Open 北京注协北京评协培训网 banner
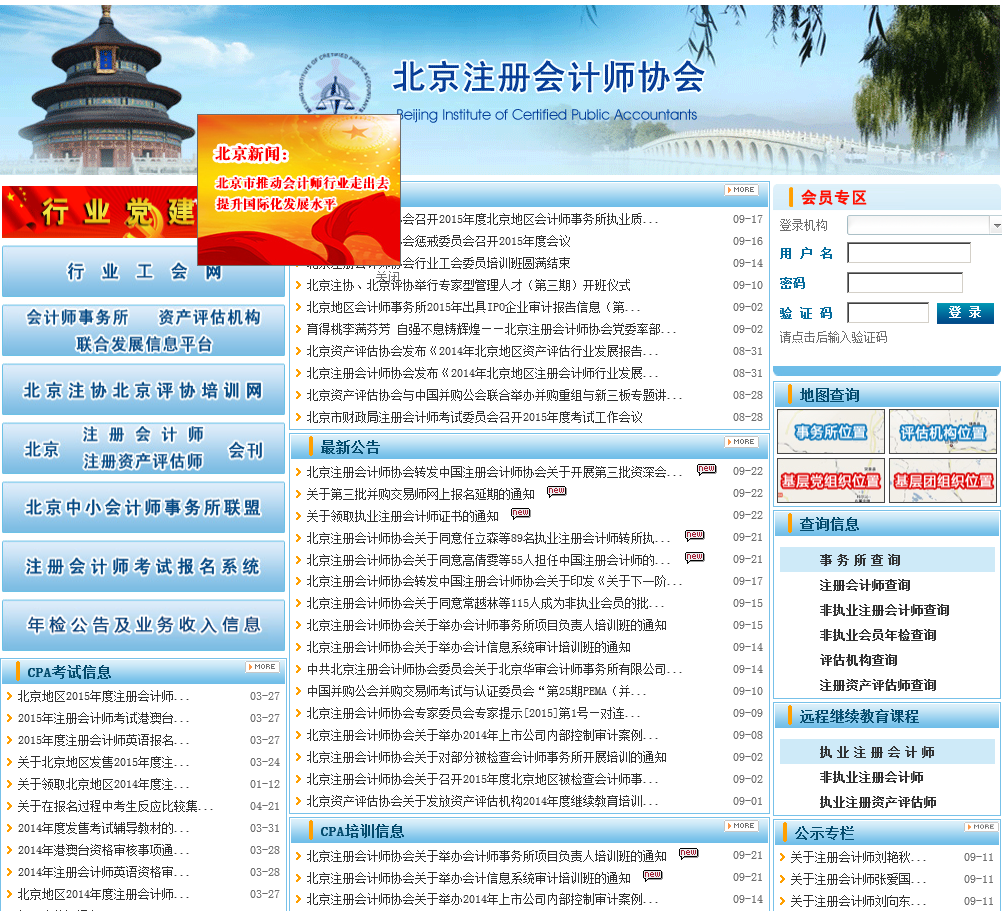 point(143,390)
